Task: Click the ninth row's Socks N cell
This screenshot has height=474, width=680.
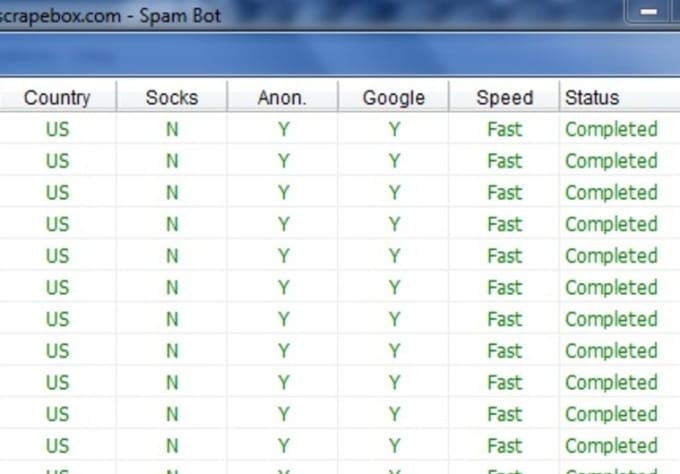Action: tap(172, 382)
